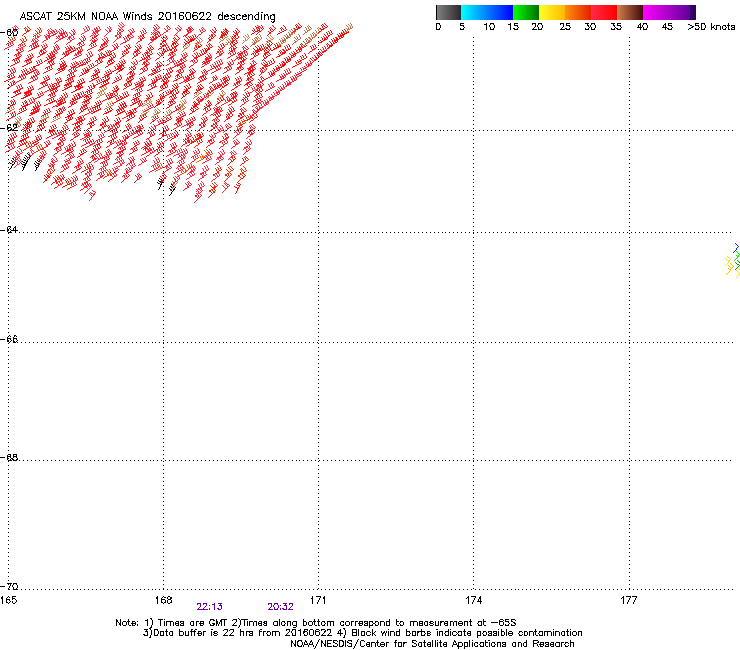Viewport: 740px width, 650px height.
Task: Click the -60 latitude axis label
Action: 9,33
